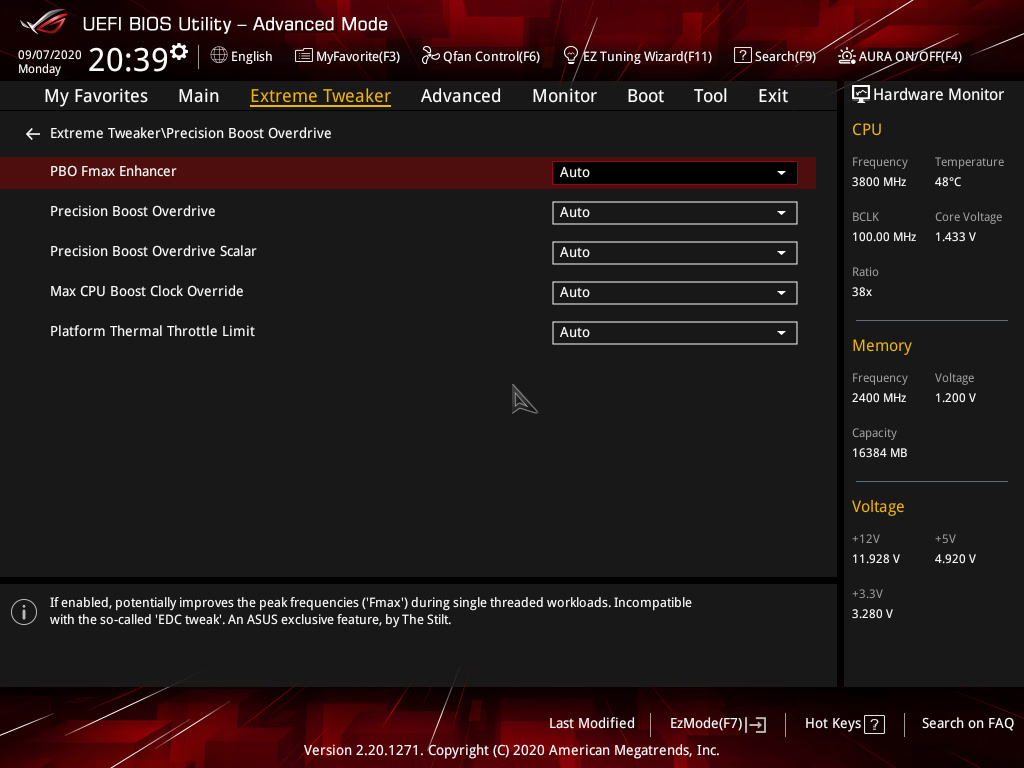1024x768 pixels.
Task: Click the Voltage section heading
Action: tap(878, 507)
